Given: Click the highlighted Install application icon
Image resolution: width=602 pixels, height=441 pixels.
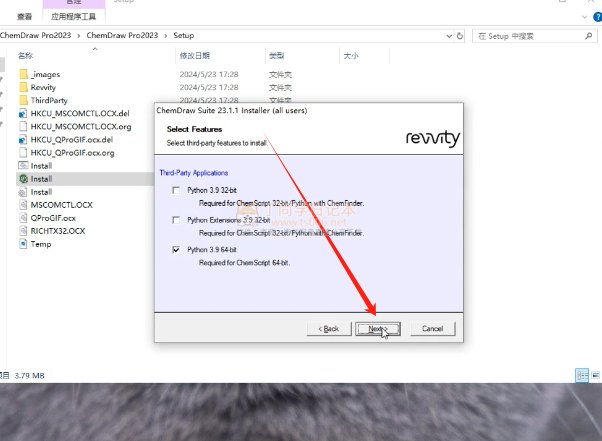Looking at the screenshot, I should pyautogui.click(x=23, y=179).
